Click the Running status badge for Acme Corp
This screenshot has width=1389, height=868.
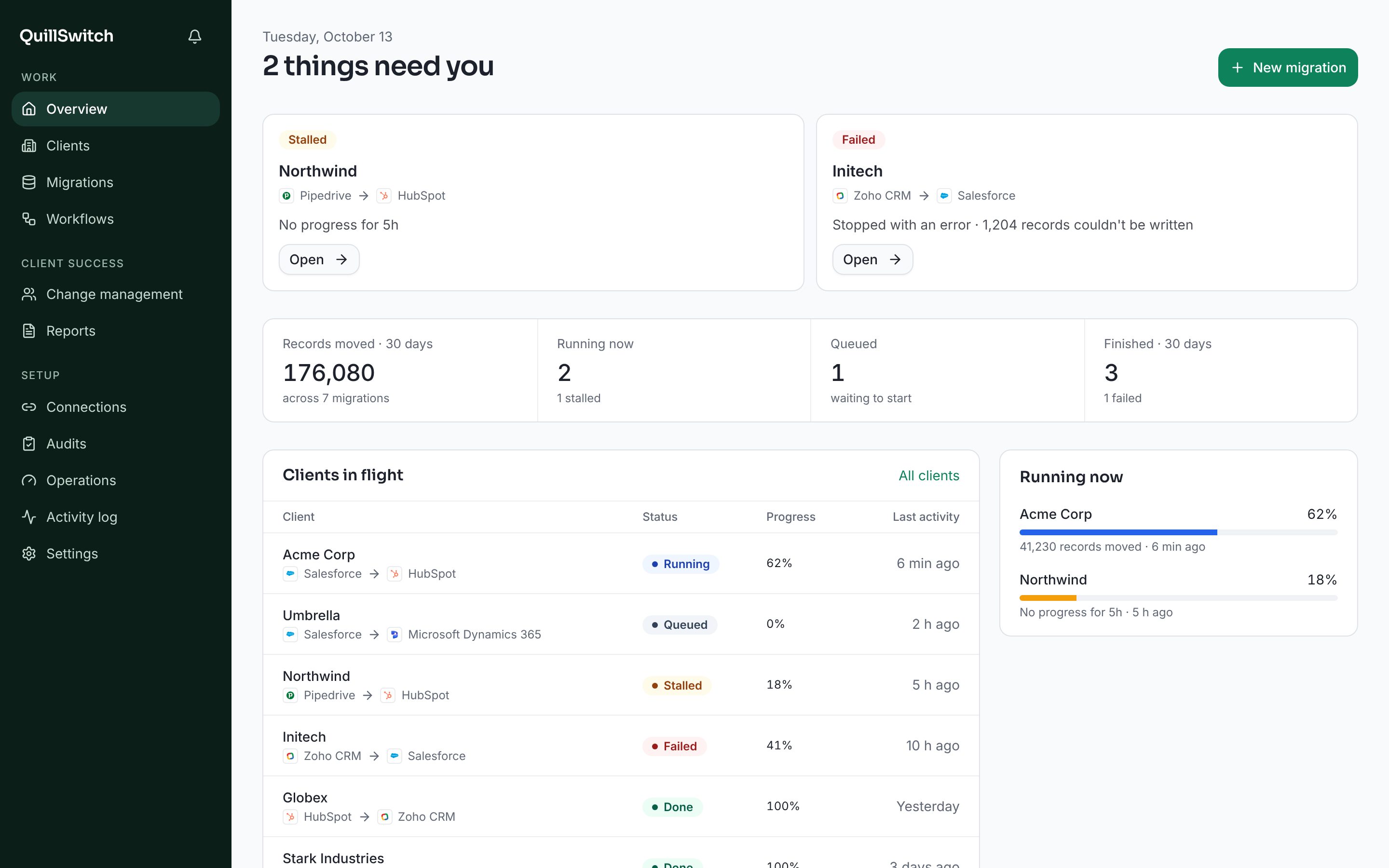click(680, 564)
